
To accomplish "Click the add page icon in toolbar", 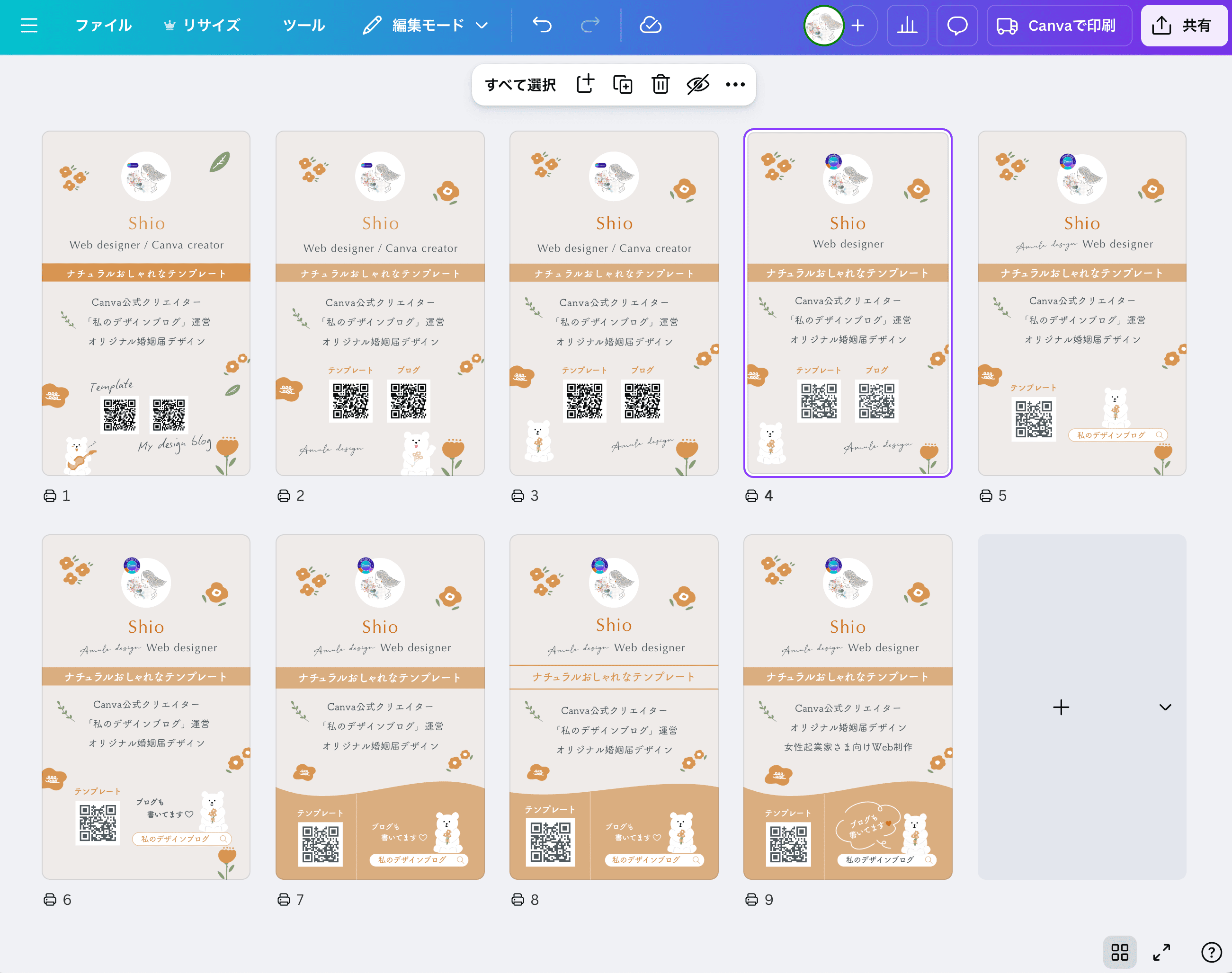I will [585, 84].
